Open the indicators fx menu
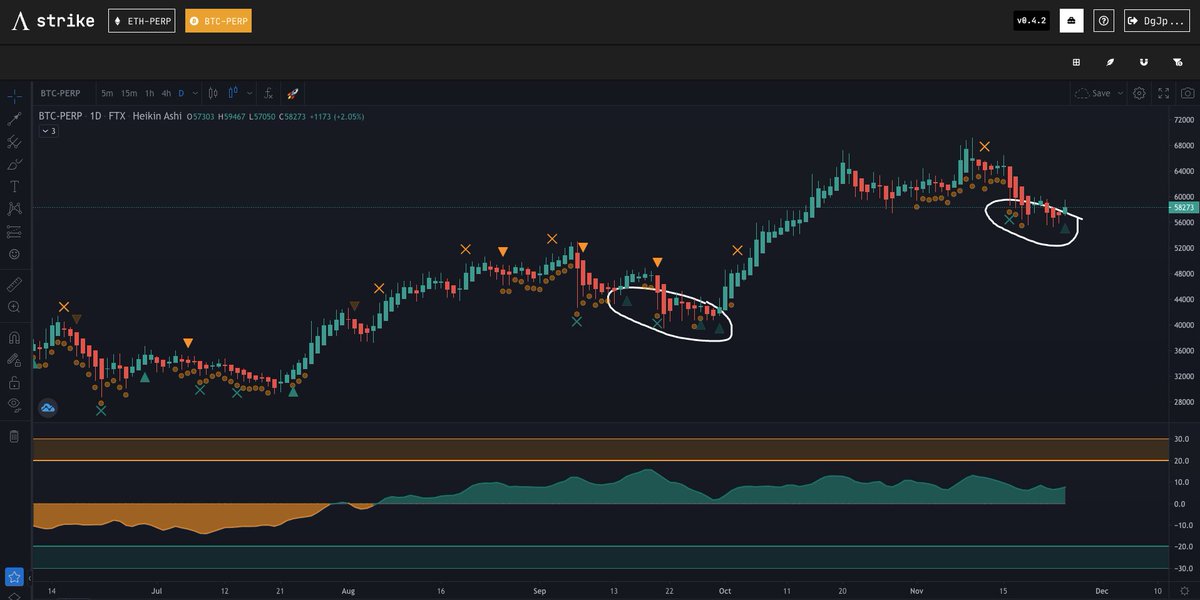The width and height of the screenshot is (1200, 600). tap(268, 93)
